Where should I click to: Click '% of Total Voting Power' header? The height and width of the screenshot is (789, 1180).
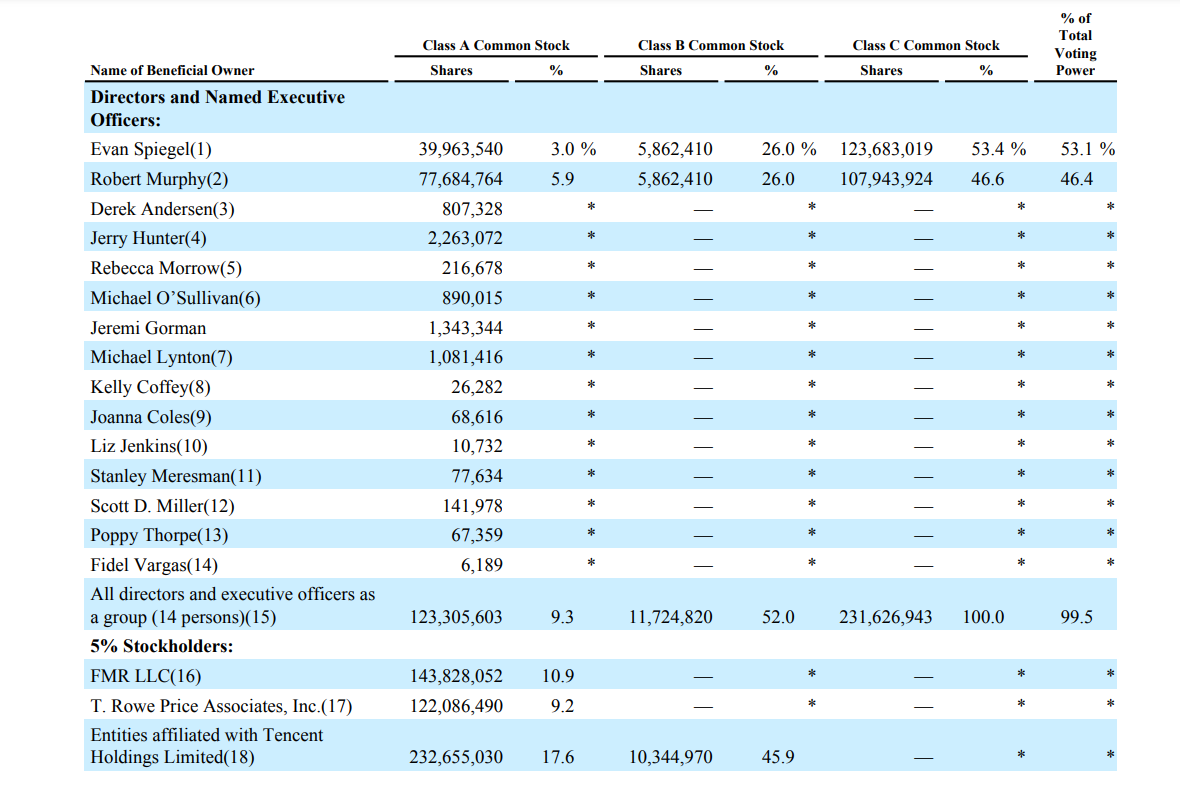[x=1075, y=44]
